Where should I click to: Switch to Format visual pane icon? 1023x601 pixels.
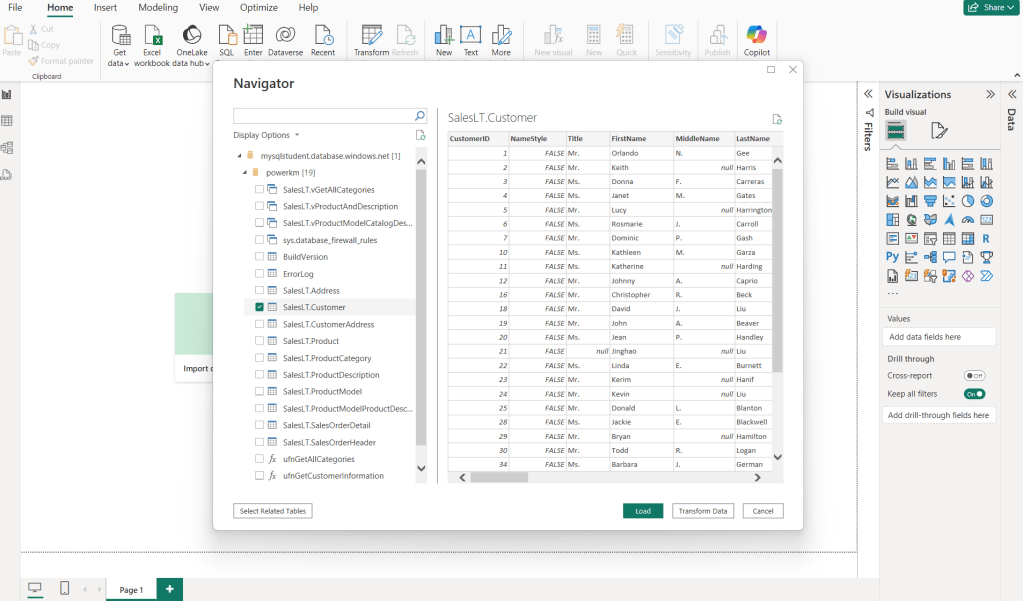pyautogui.click(x=938, y=131)
